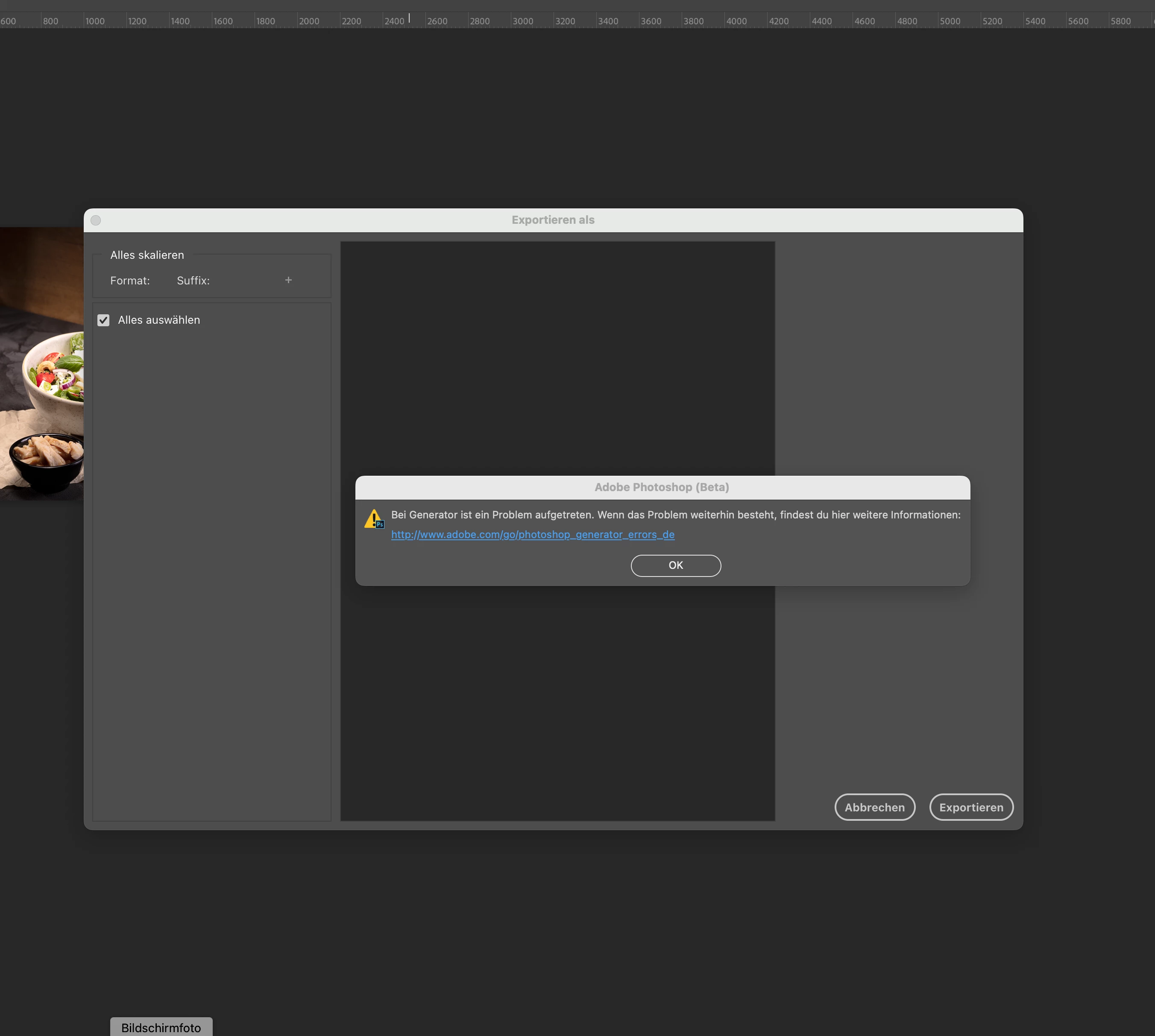Uncheck the Alles auswählen checkbox
Image resolution: width=1155 pixels, height=1036 pixels.
pos(104,320)
